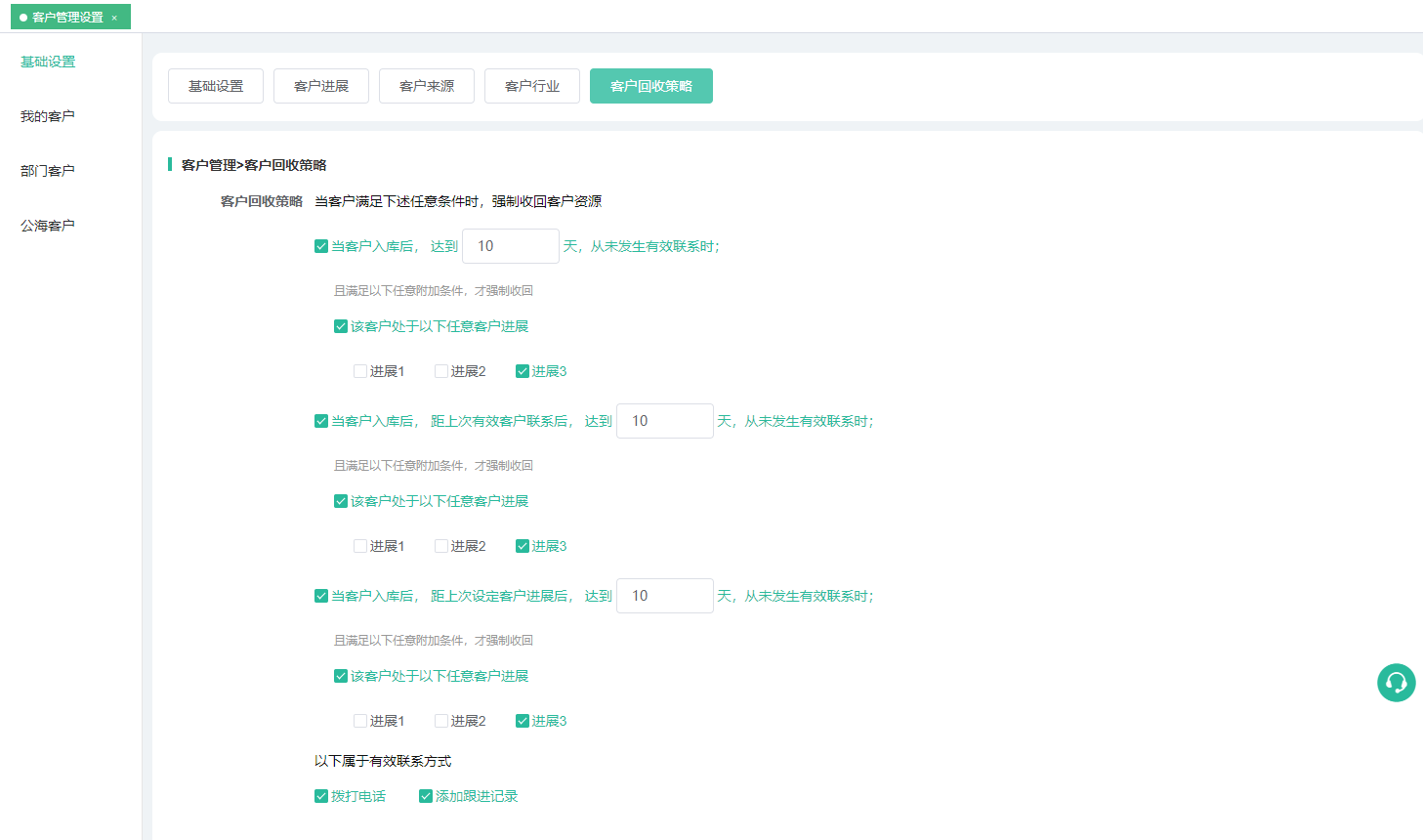Viewport: 1423px width, 840px height.
Task: Open the 客户来源 tab
Action: 427,86
